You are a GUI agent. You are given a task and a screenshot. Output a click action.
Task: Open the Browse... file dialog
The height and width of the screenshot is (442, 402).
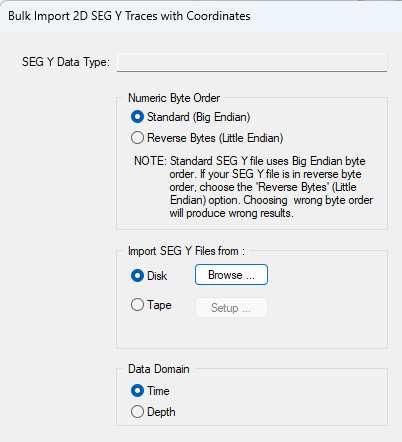231,275
